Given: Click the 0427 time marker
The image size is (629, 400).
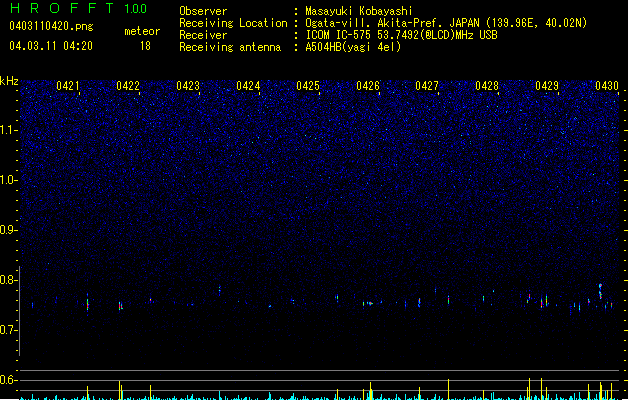Looking at the screenshot, I should 427,86.
